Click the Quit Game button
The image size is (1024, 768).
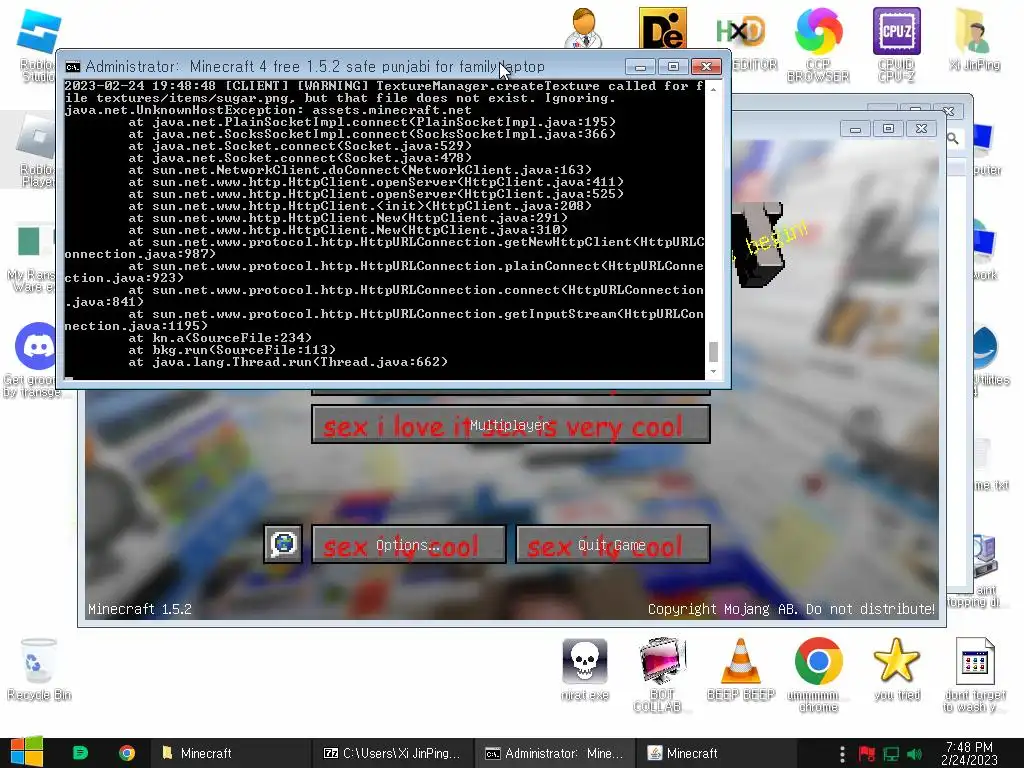point(613,544)
